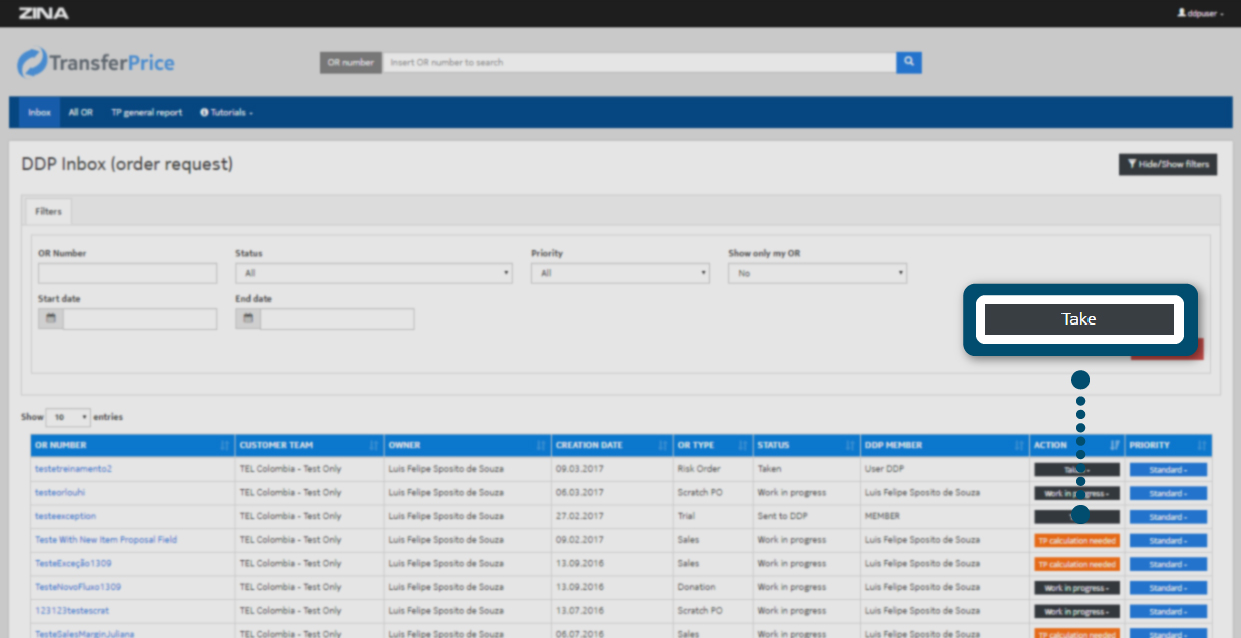Click the highlighted Take button callout
1241x638 pixels.
1079,320
